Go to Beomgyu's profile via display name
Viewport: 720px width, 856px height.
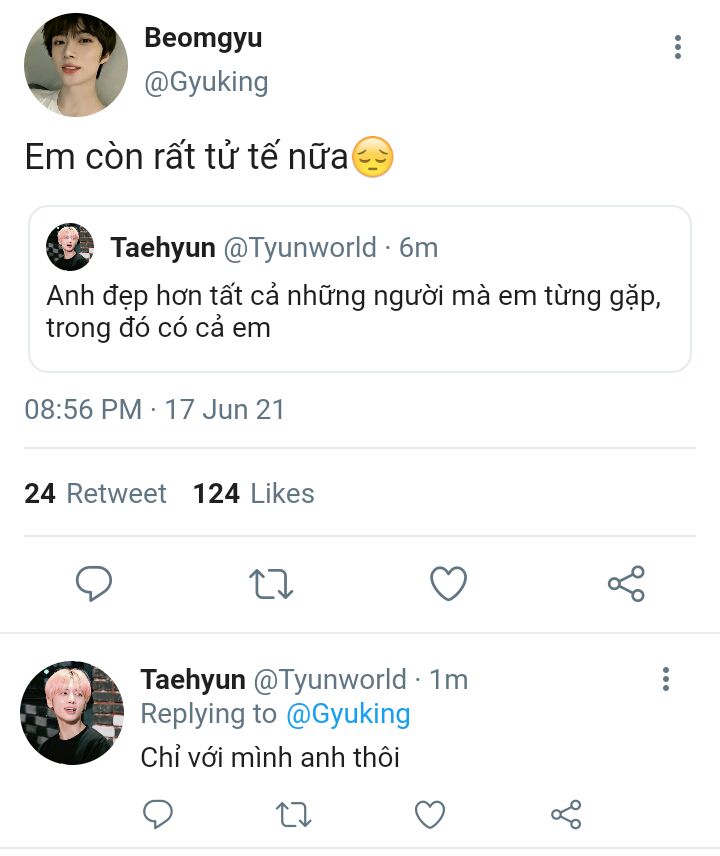203,38
